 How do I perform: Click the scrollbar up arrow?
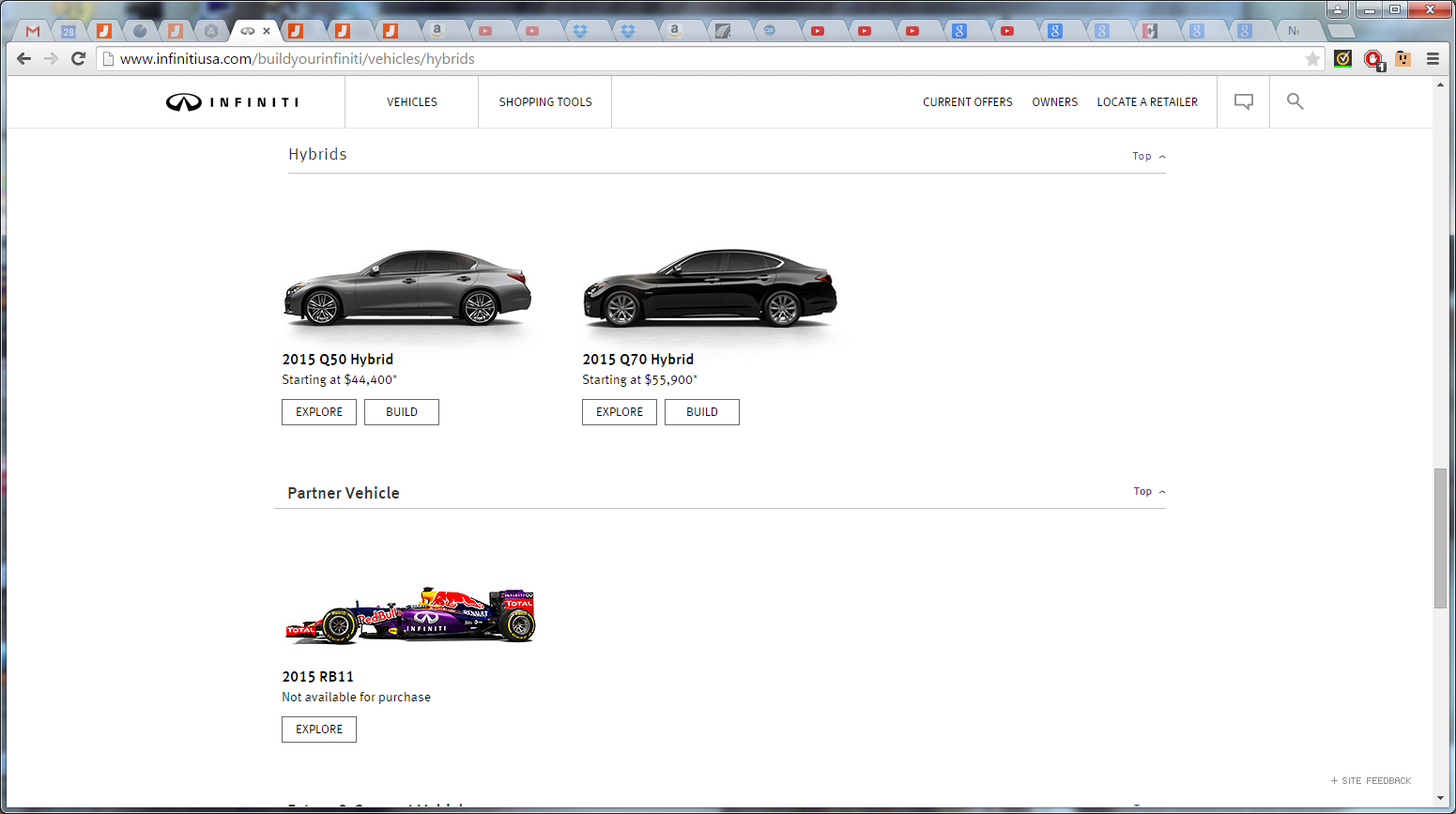pyautogui.click(x=1440, y=84)
